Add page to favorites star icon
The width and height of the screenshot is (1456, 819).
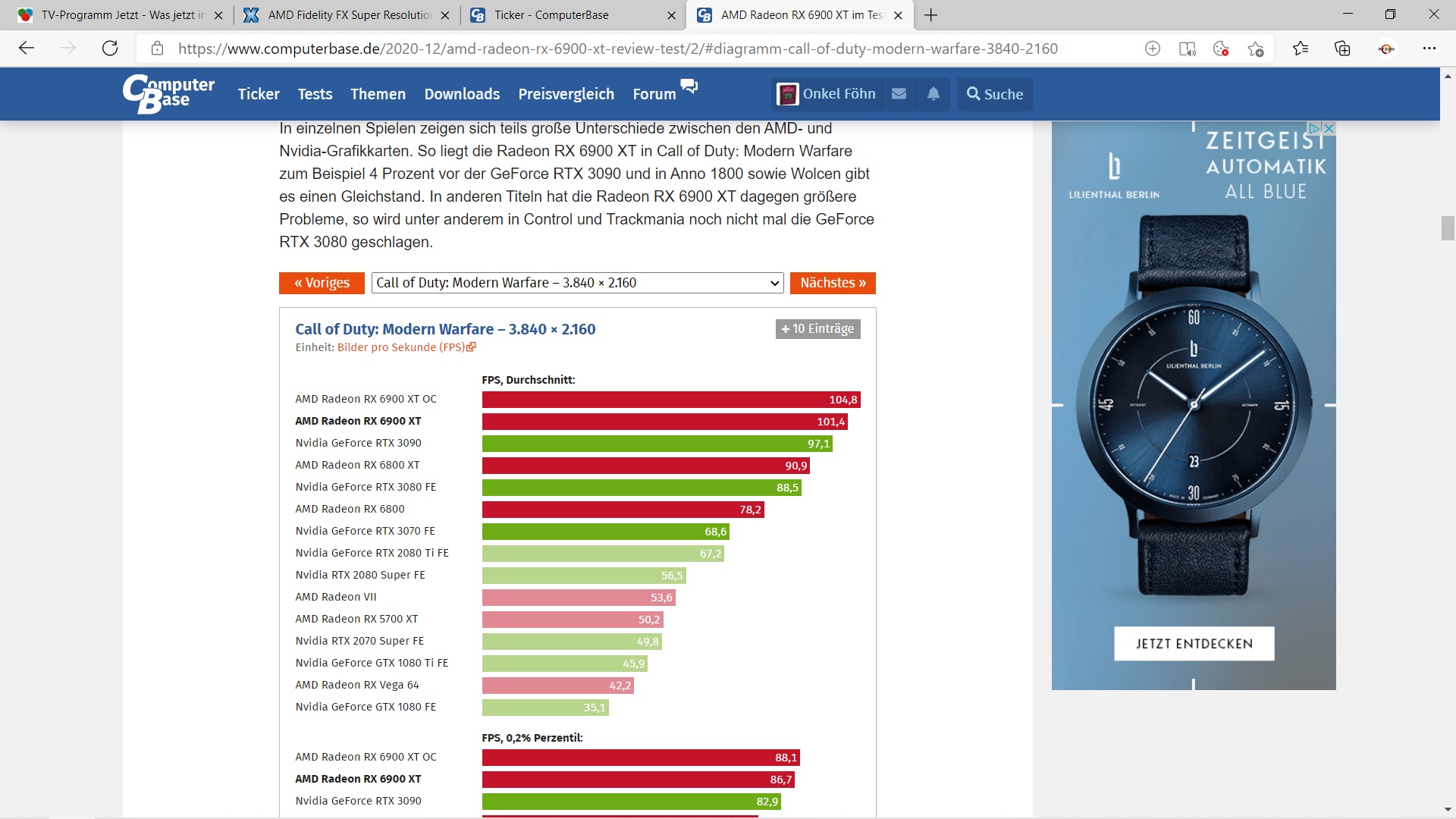coord(1255,49)
